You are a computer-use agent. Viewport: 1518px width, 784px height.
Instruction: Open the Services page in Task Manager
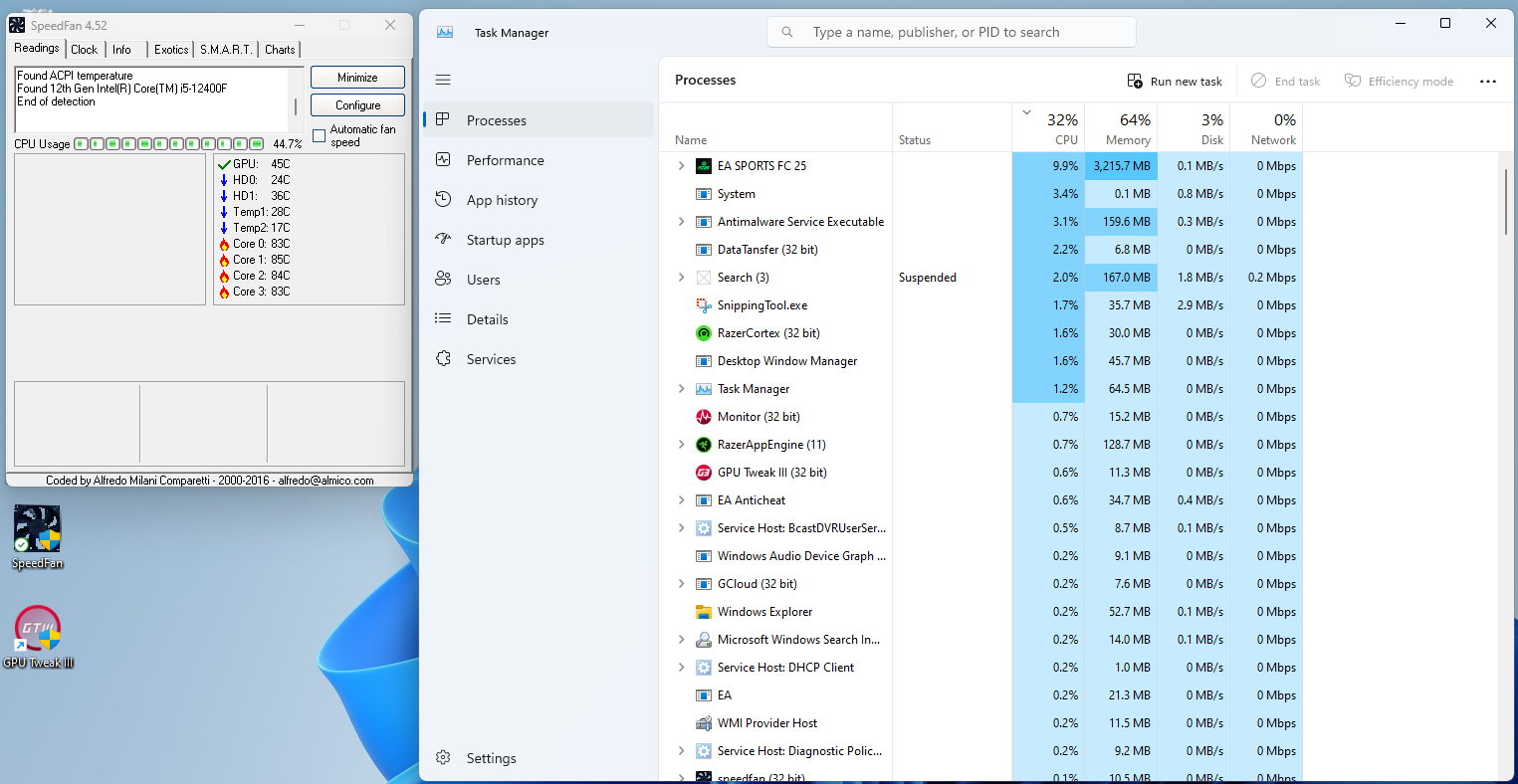539,359
